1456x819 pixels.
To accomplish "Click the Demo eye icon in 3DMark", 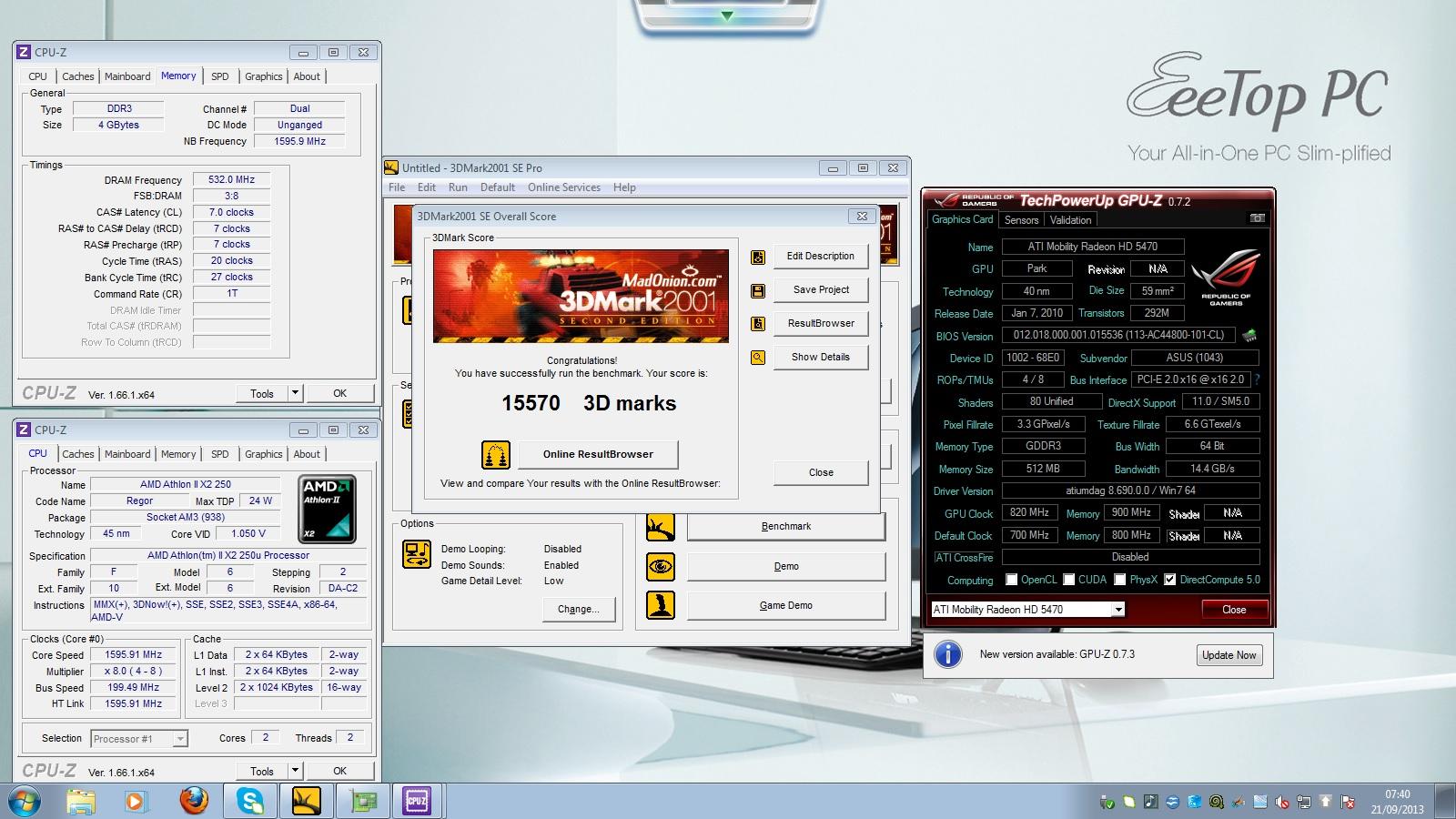I will pyautogui.click(x=661, y=567).
